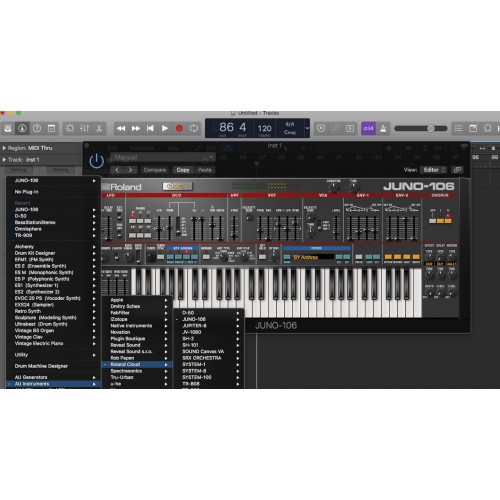
Task: Click the red Record button
Action: 179,128
